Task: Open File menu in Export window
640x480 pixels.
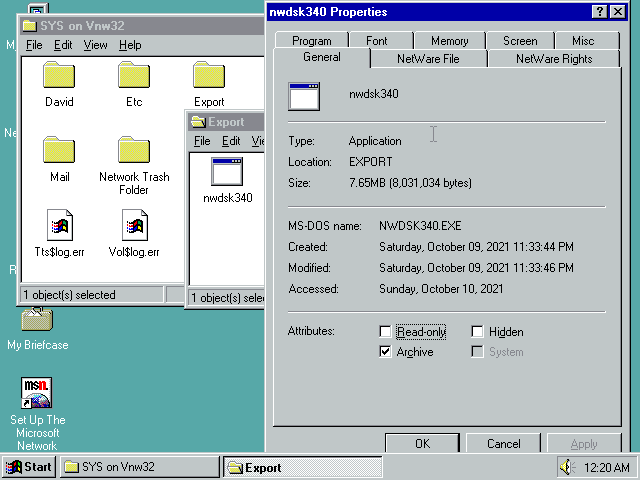Action: click(x=202, y=141)
